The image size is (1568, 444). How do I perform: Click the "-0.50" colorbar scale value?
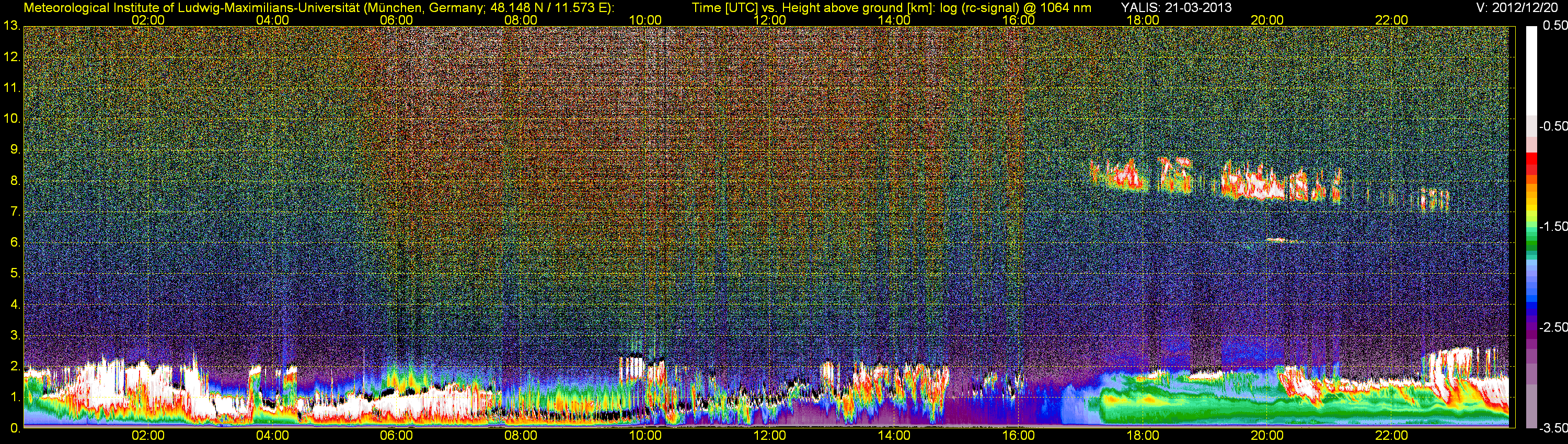coord(1553,126)
